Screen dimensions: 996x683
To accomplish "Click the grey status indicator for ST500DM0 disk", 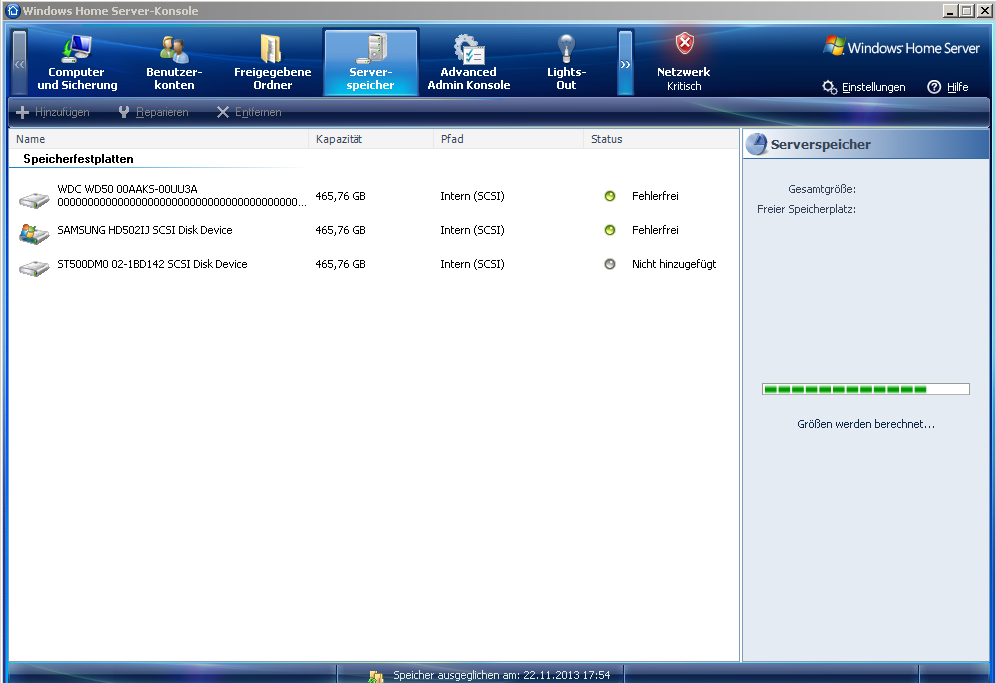I will [610, 264].
